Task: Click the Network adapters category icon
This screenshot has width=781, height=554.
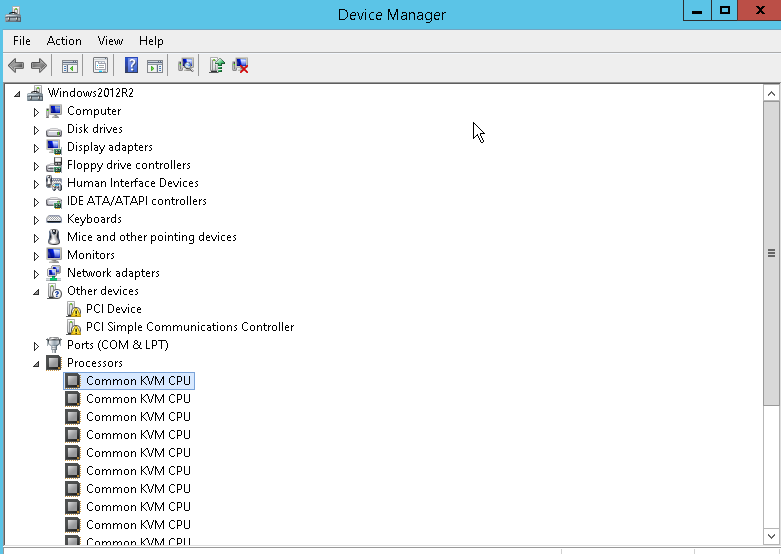Action: pos(54,273)
